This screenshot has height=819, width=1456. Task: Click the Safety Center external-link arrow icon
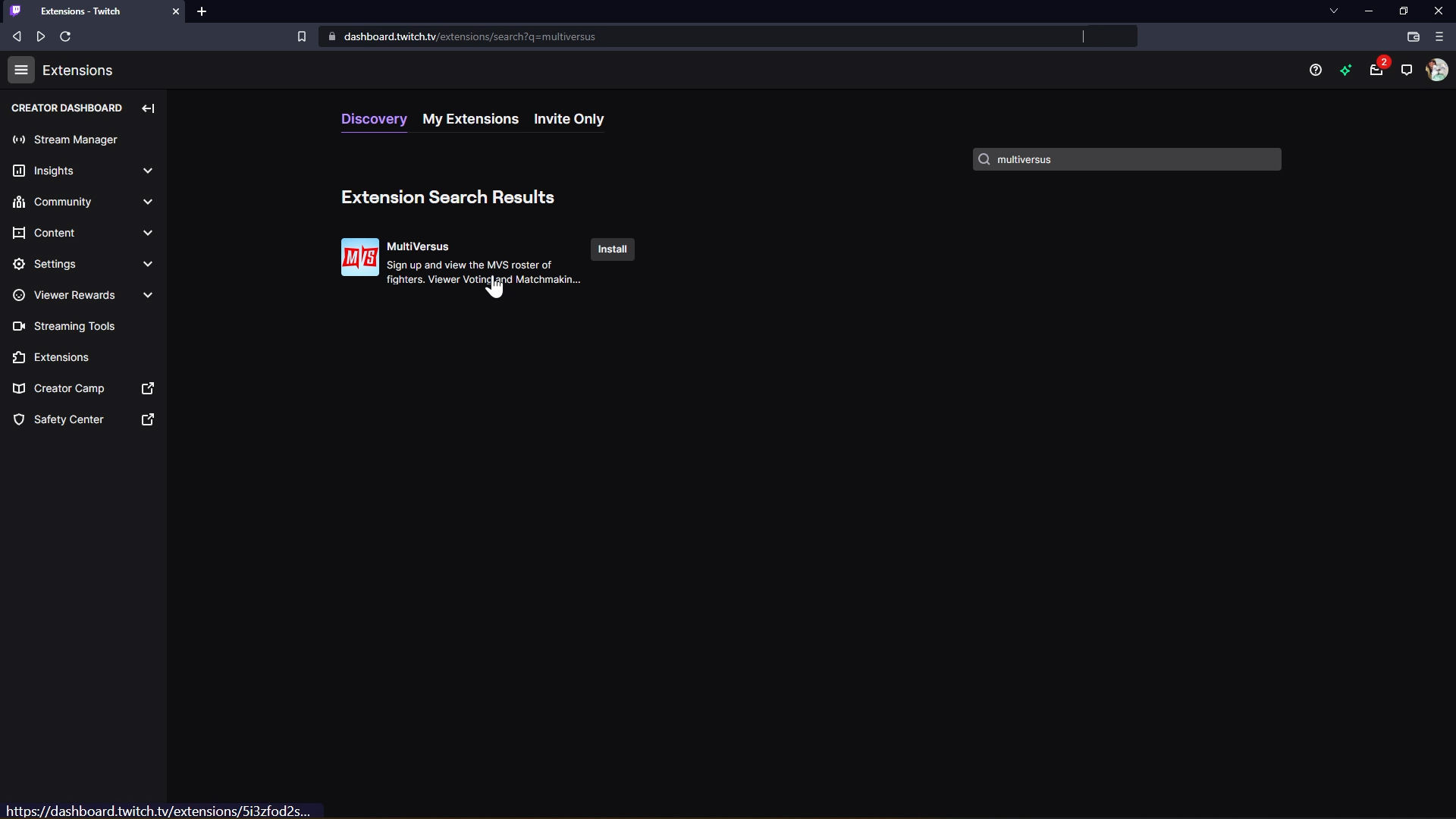click(148, 419)
